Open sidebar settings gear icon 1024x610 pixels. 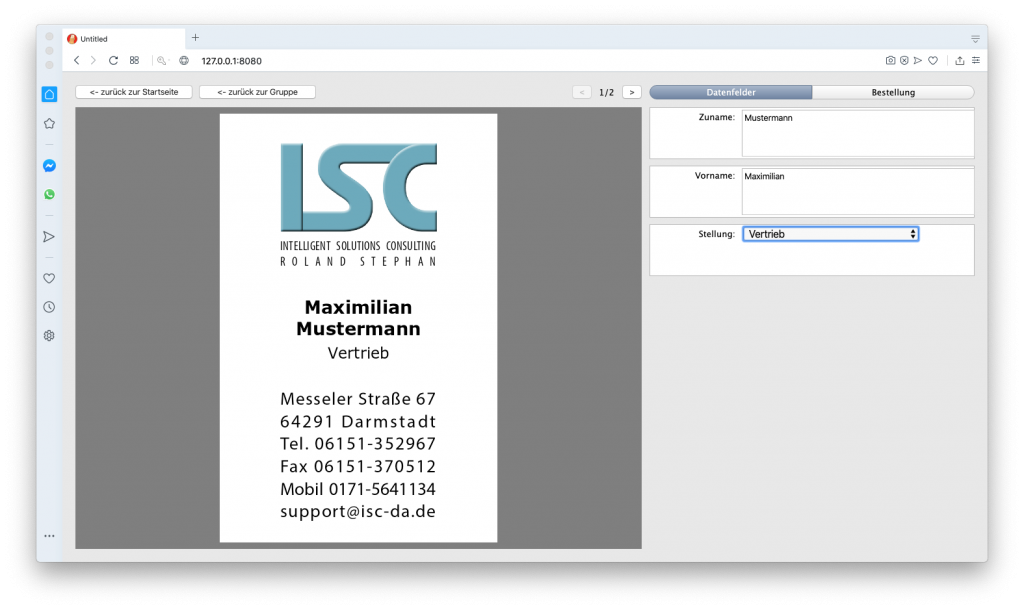tap(49, 336)
